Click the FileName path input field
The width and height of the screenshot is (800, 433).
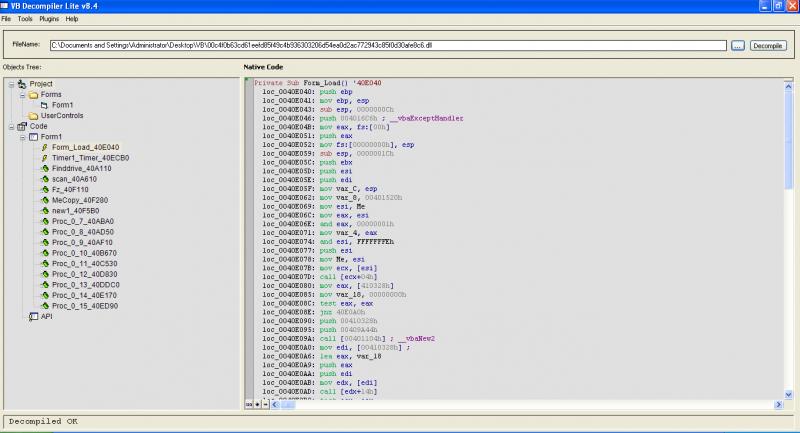coord(388,45)
